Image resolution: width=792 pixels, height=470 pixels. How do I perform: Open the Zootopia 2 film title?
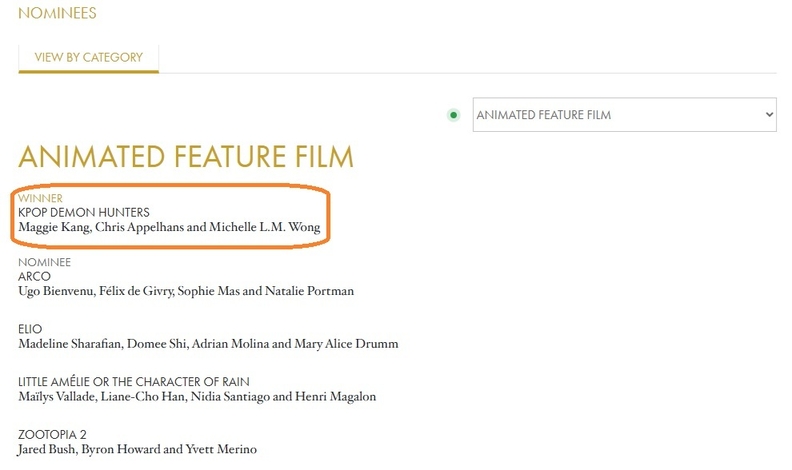click(x=53, y=435)
